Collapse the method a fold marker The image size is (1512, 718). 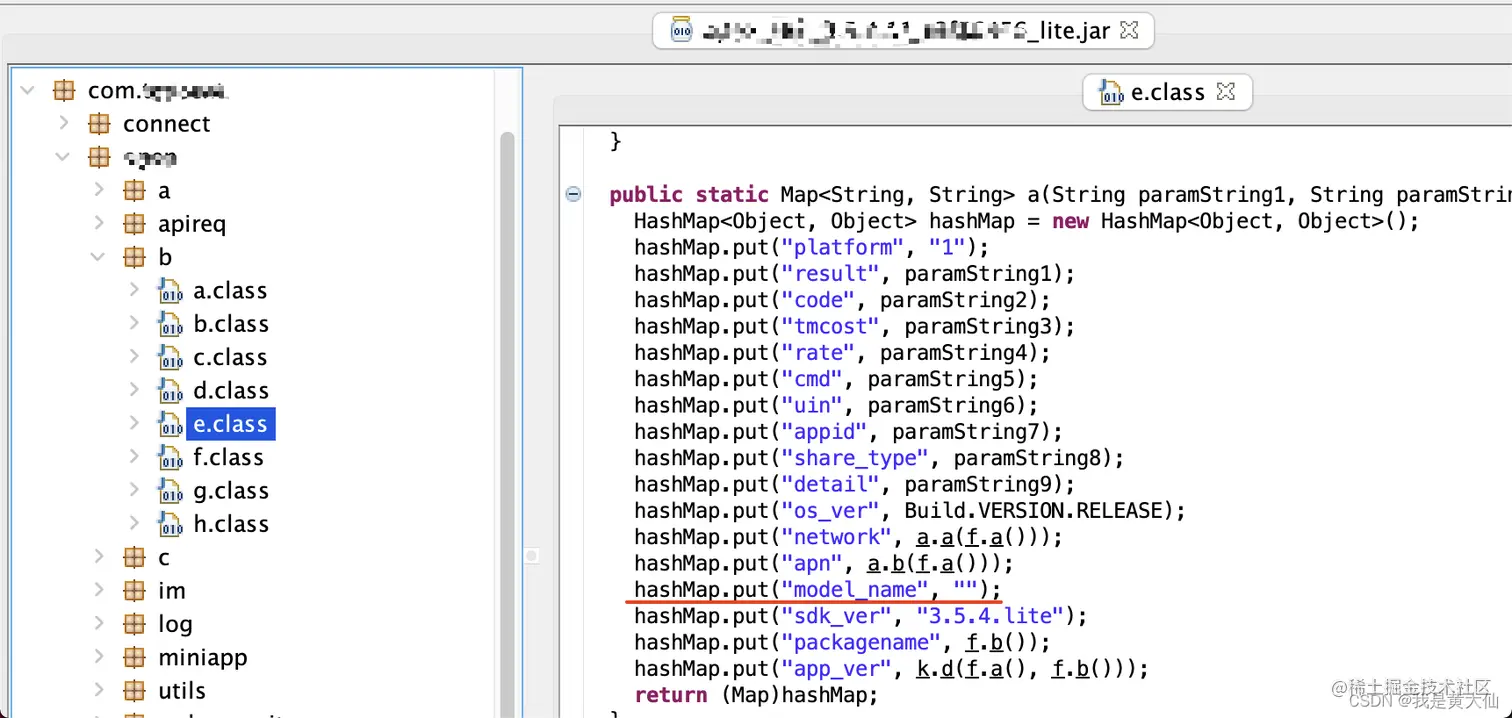pos(573,194)
